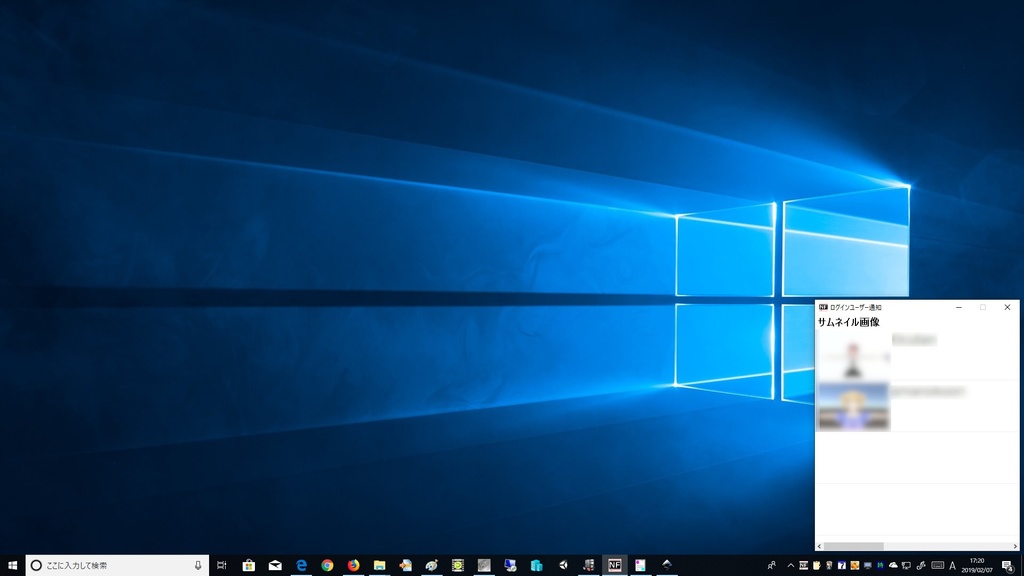Launch Microsoft Edge from taskbar
1024x576 pixels.
(x=301, y=565)
